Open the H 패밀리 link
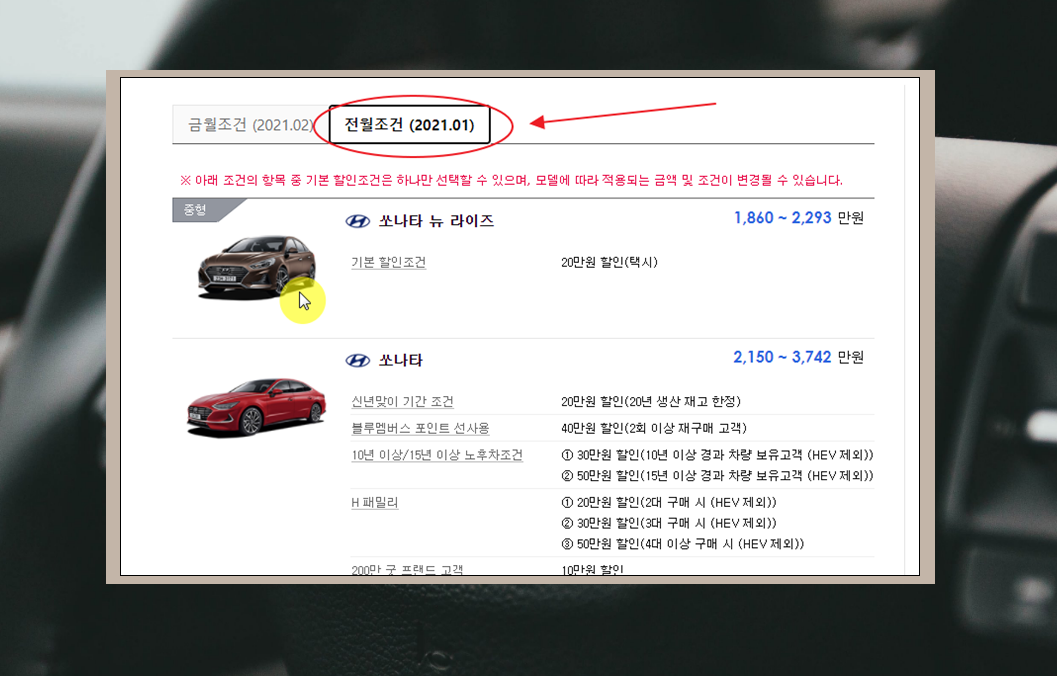The image size is (1057, 676). (374, 502)
